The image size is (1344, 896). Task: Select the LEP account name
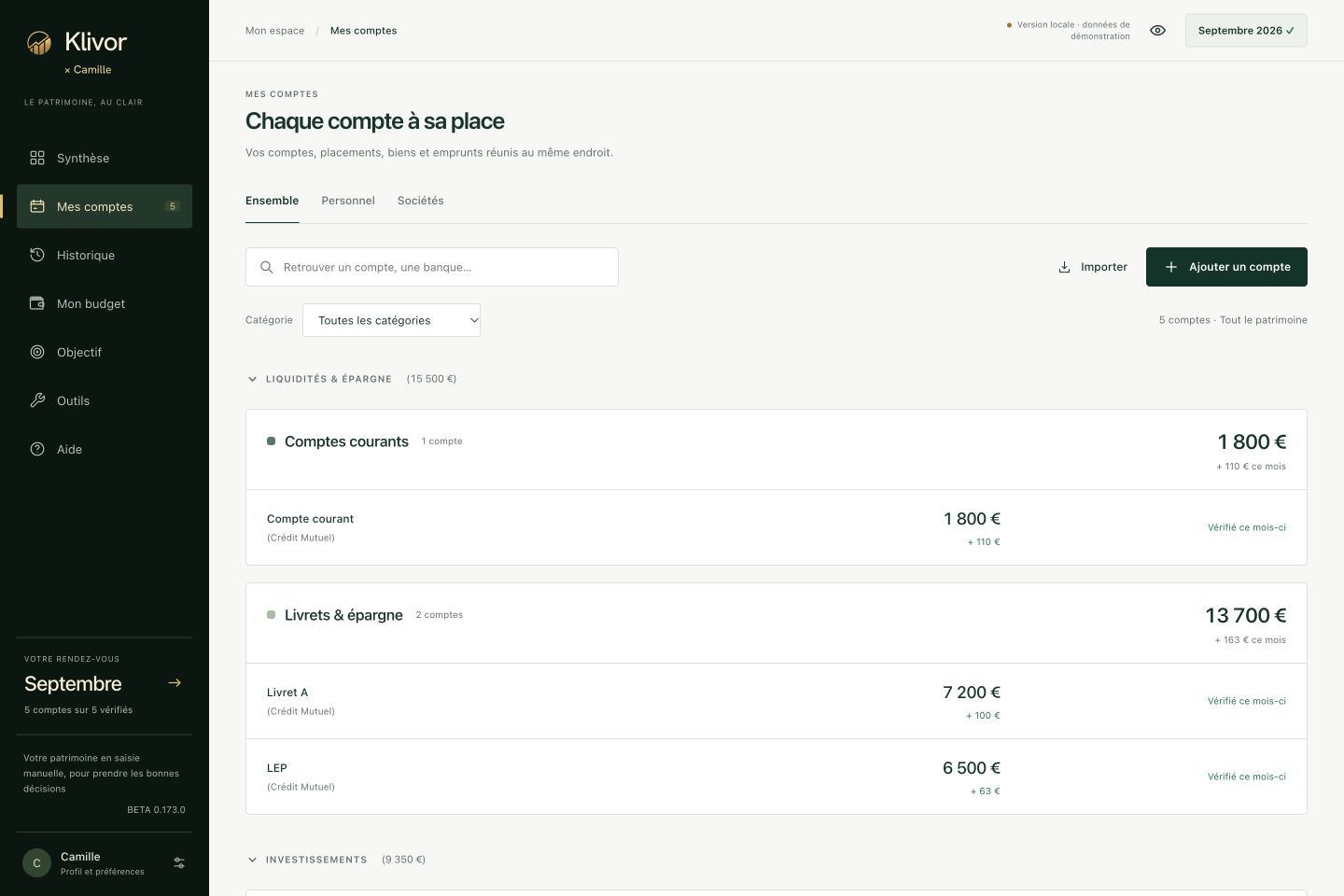(x=277, y=768)
